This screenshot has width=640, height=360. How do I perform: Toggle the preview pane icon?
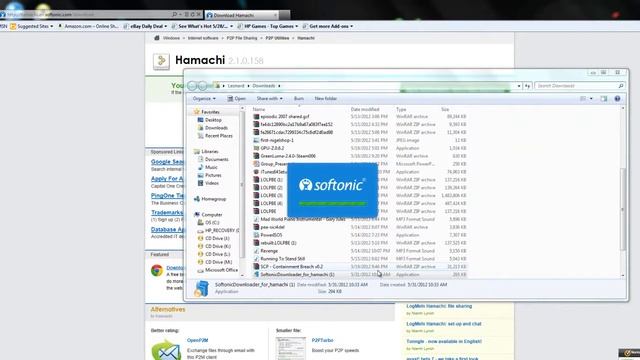point(603,98)
